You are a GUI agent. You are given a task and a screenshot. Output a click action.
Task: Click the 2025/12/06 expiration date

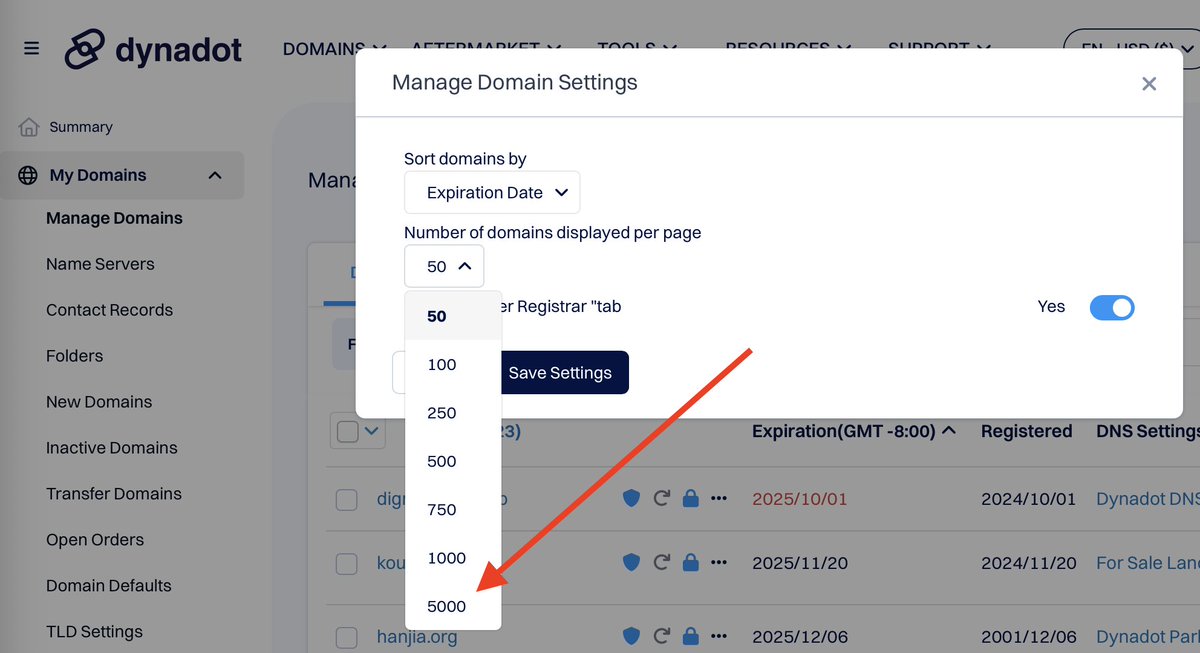pyautogui.click(x=800, y=636)
